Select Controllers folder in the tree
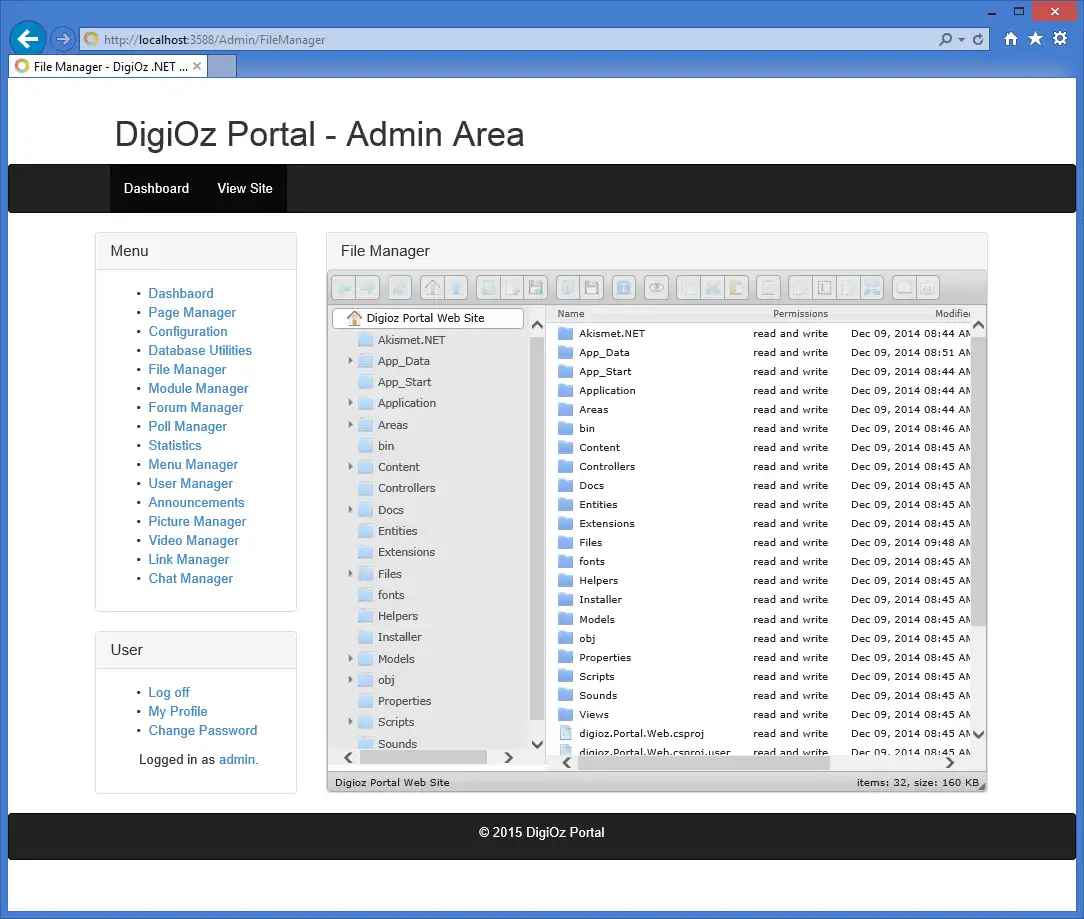 (x=406, y=488)
